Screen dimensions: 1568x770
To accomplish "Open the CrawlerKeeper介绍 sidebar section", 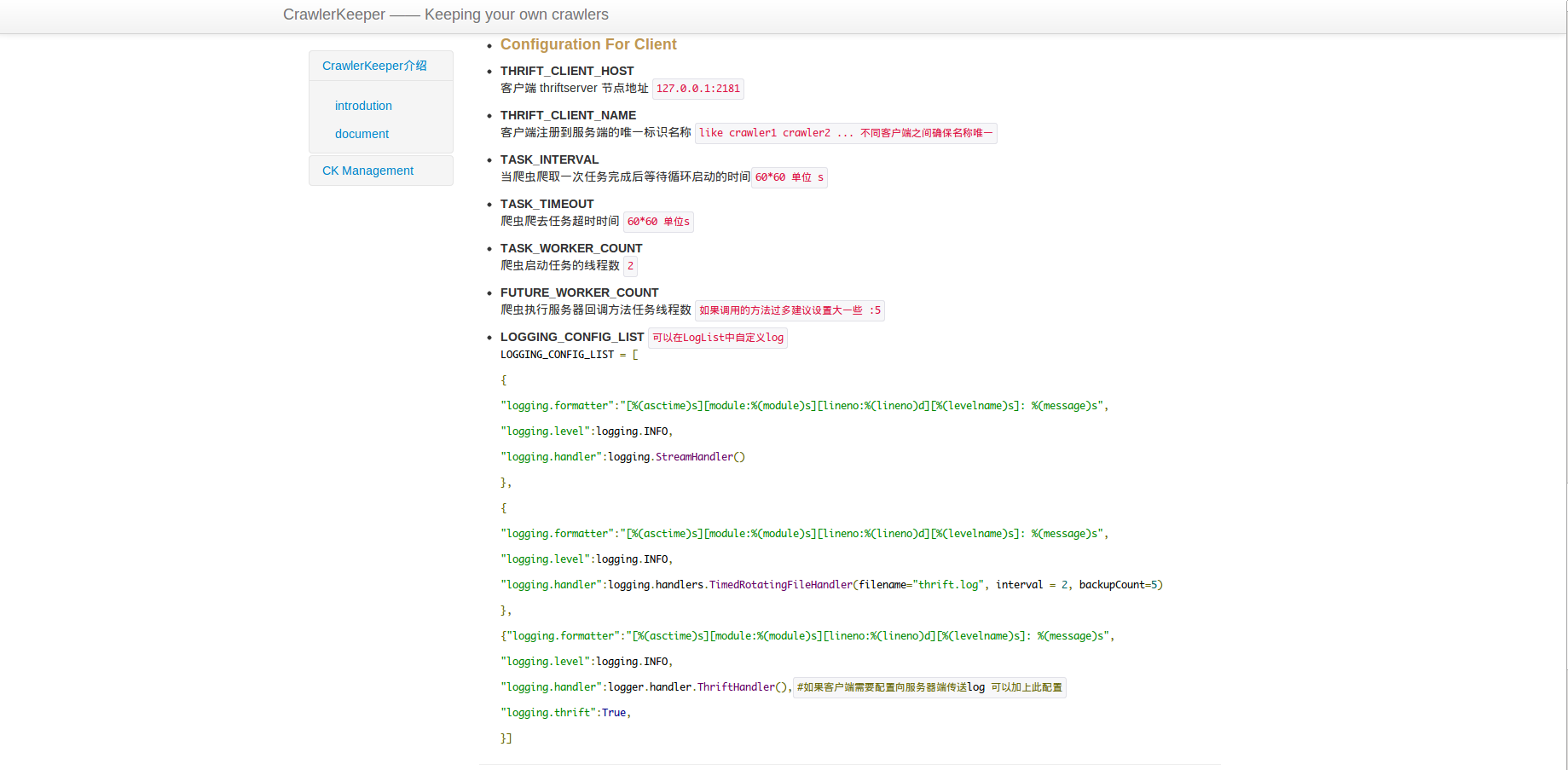I will coord(374,66).
